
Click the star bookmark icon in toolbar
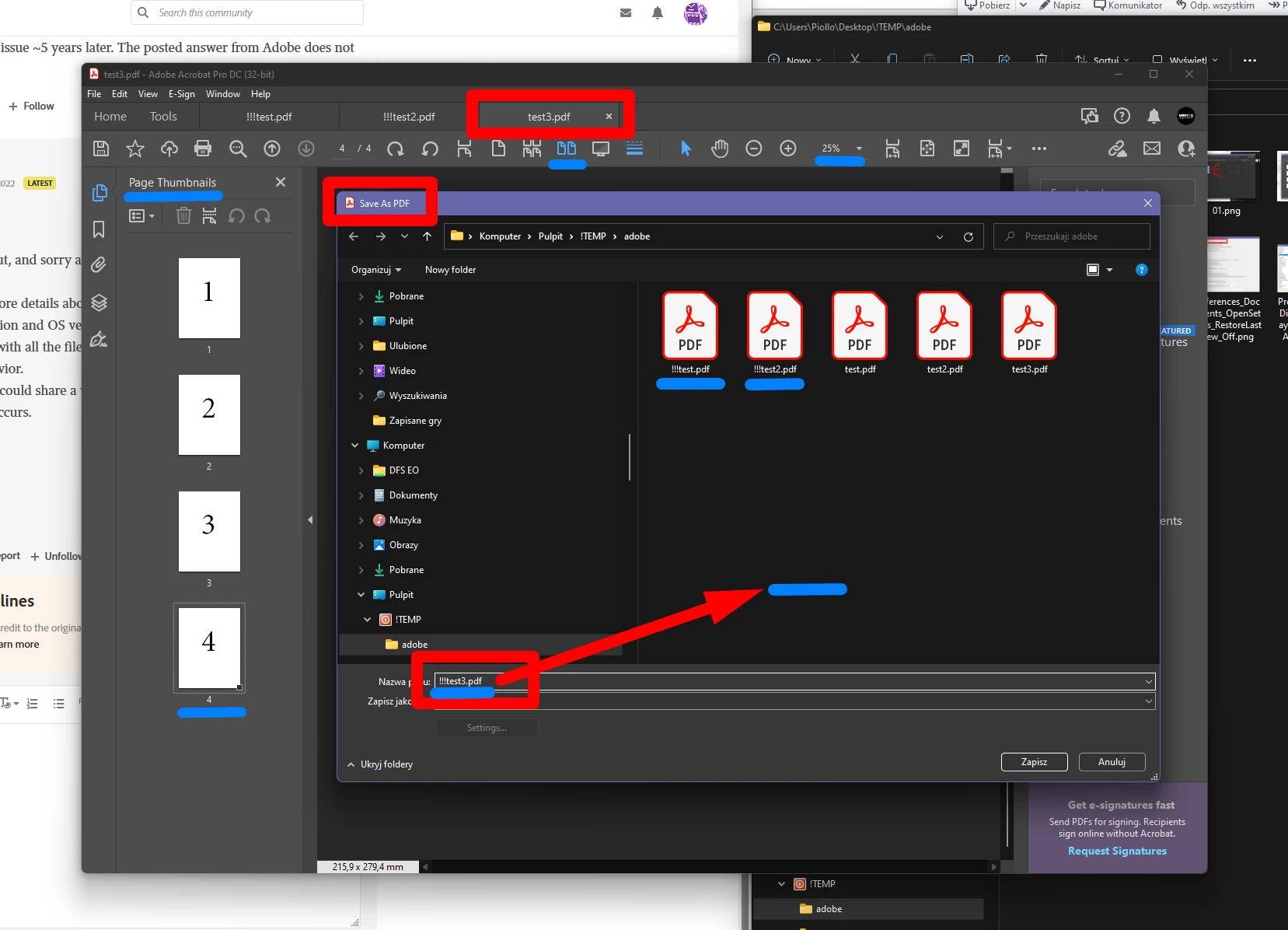pyautogui.click(x=135, y=149)
